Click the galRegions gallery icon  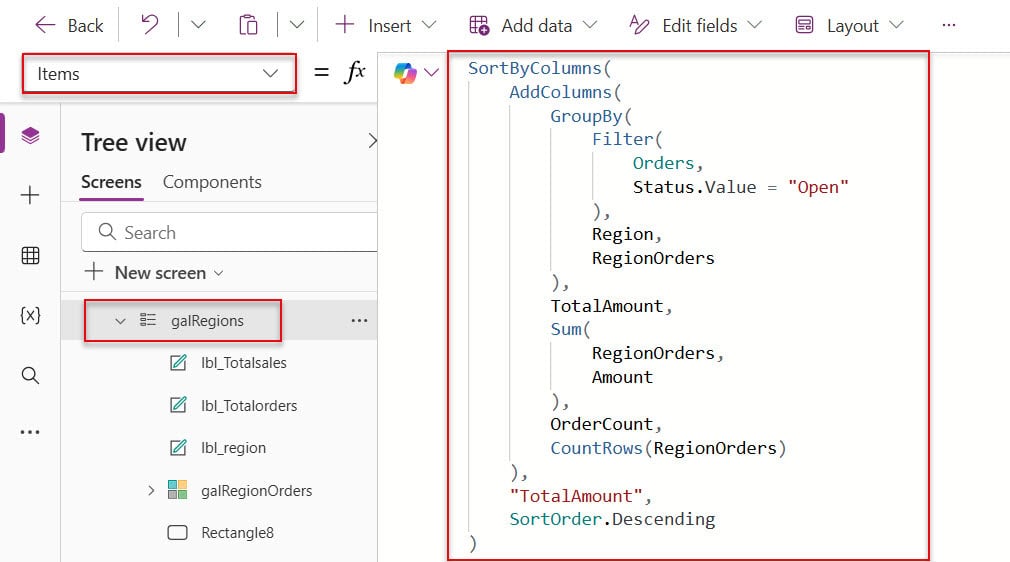coord(148,320)
